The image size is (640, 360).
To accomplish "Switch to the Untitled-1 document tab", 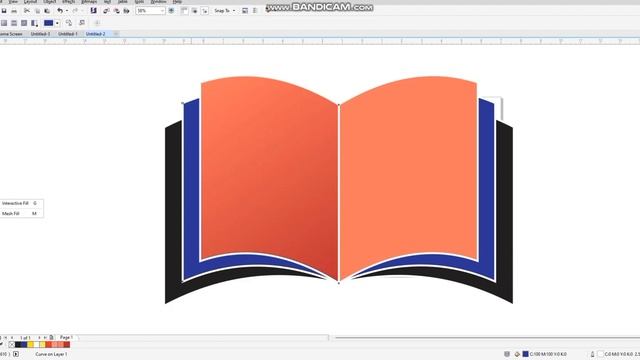I will coord(68,34).
